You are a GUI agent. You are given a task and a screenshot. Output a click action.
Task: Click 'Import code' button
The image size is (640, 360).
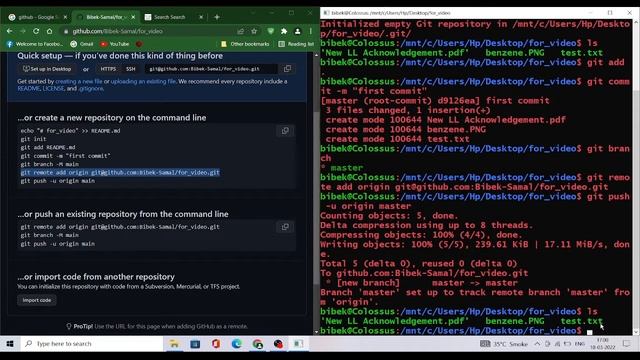point(37,300)
